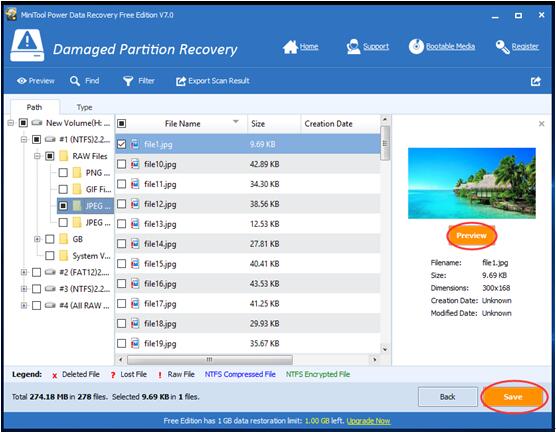Screen dimensions: 556x433
Task: Click the #4 (All RAW) drive icon
Action: point(50,305)
